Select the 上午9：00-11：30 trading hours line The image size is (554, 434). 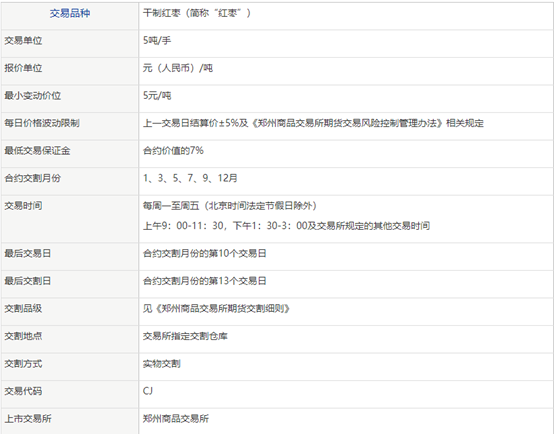click(x=286, y=226)
